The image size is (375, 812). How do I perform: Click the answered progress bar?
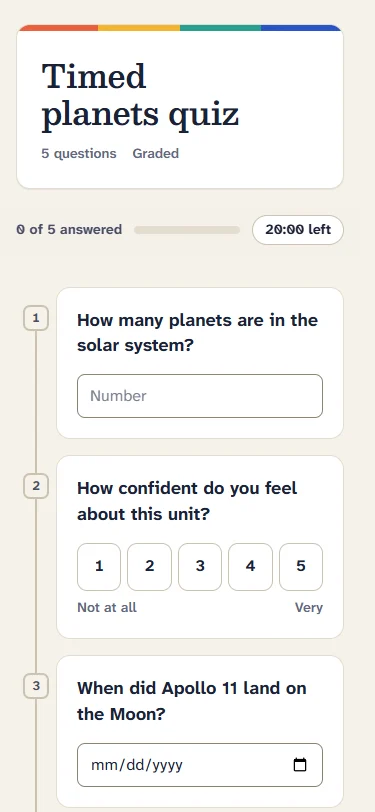coord(187,230)
